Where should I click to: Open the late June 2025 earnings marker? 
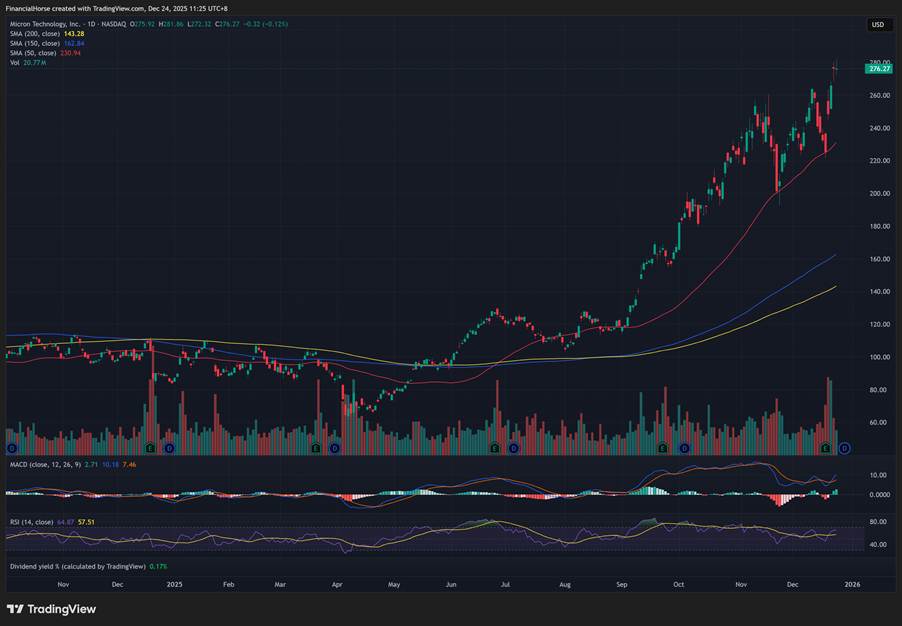[496, 448]
